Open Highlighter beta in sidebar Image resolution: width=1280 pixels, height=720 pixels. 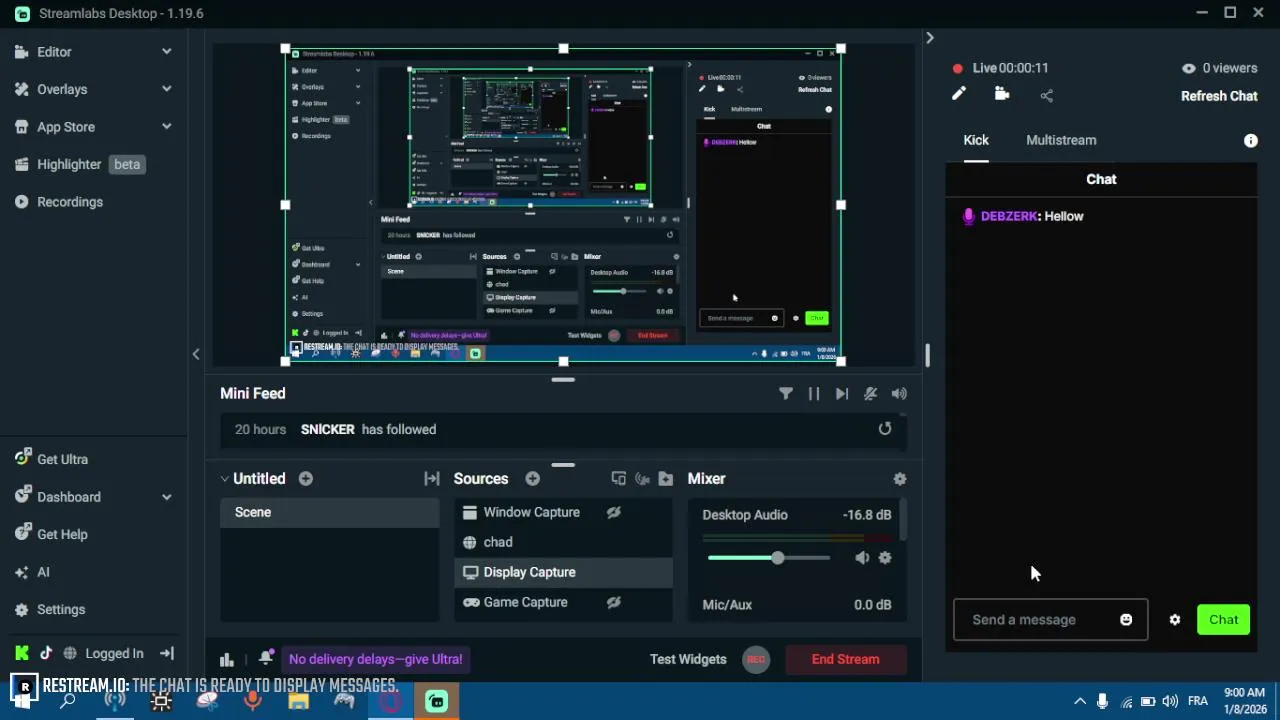80,164
